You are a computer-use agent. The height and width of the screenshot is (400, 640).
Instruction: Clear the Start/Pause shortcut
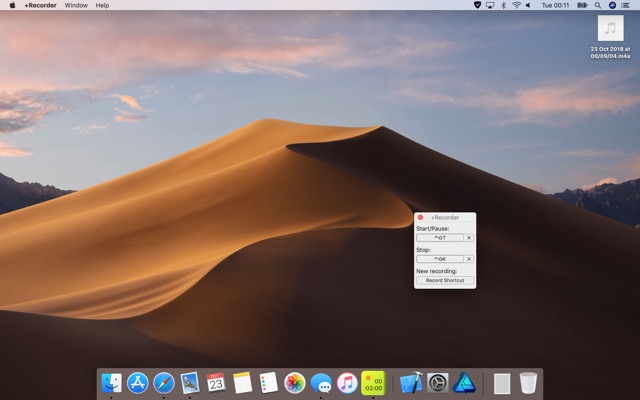pyautogui.click(x=469, y=238)
